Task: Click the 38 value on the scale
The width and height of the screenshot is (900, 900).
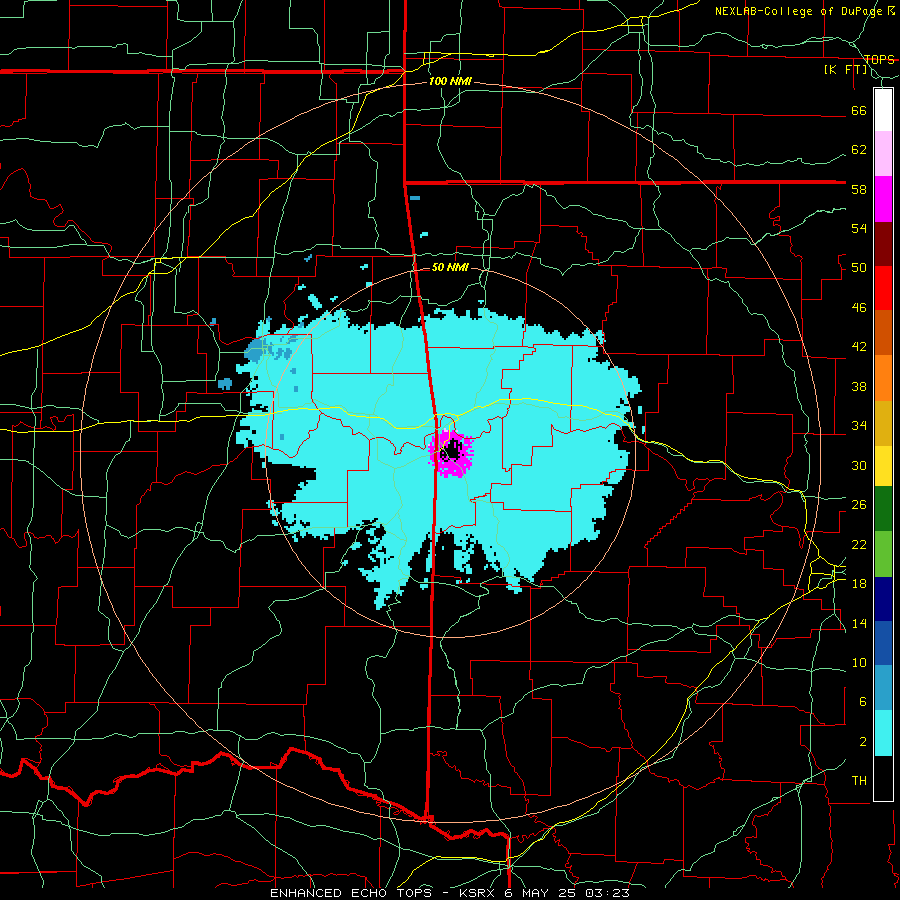Action: 859,386
